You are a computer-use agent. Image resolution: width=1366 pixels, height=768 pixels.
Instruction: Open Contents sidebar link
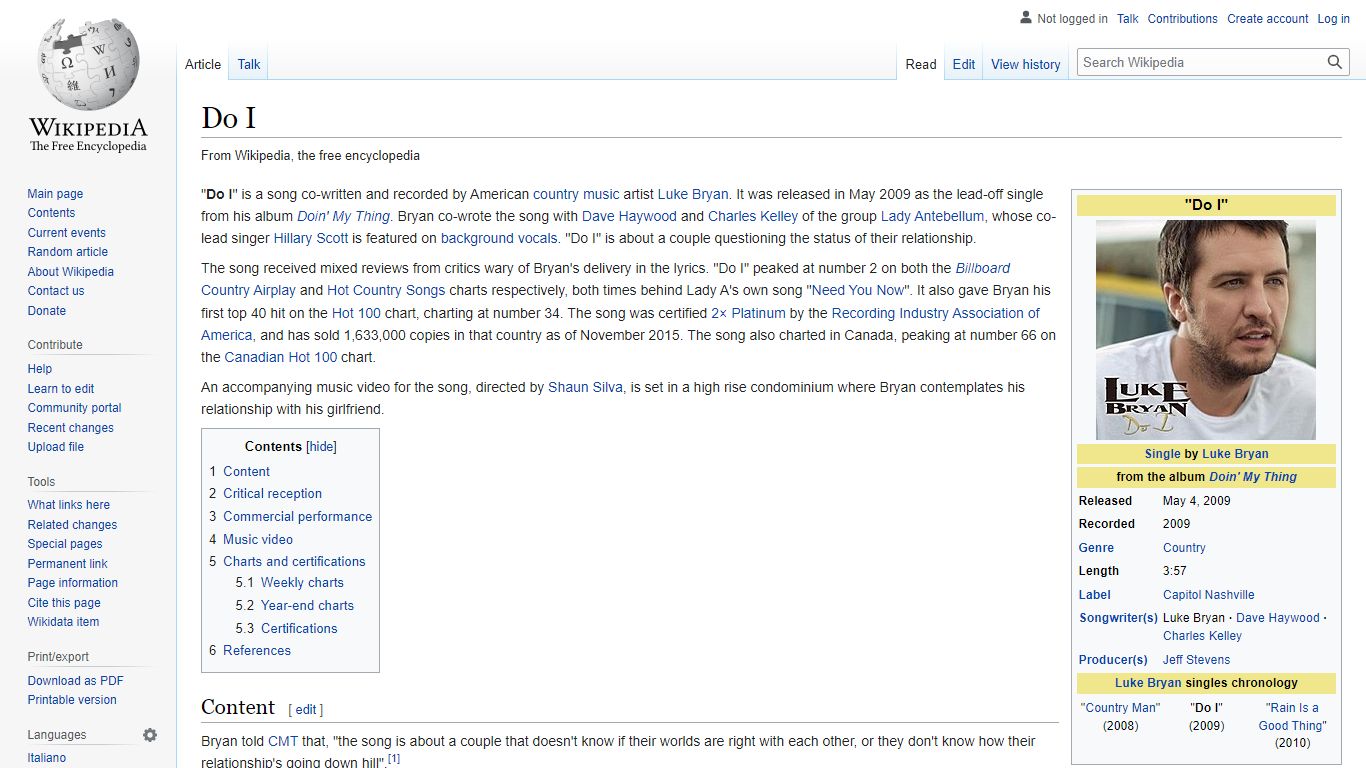click(x=51, y=213)
